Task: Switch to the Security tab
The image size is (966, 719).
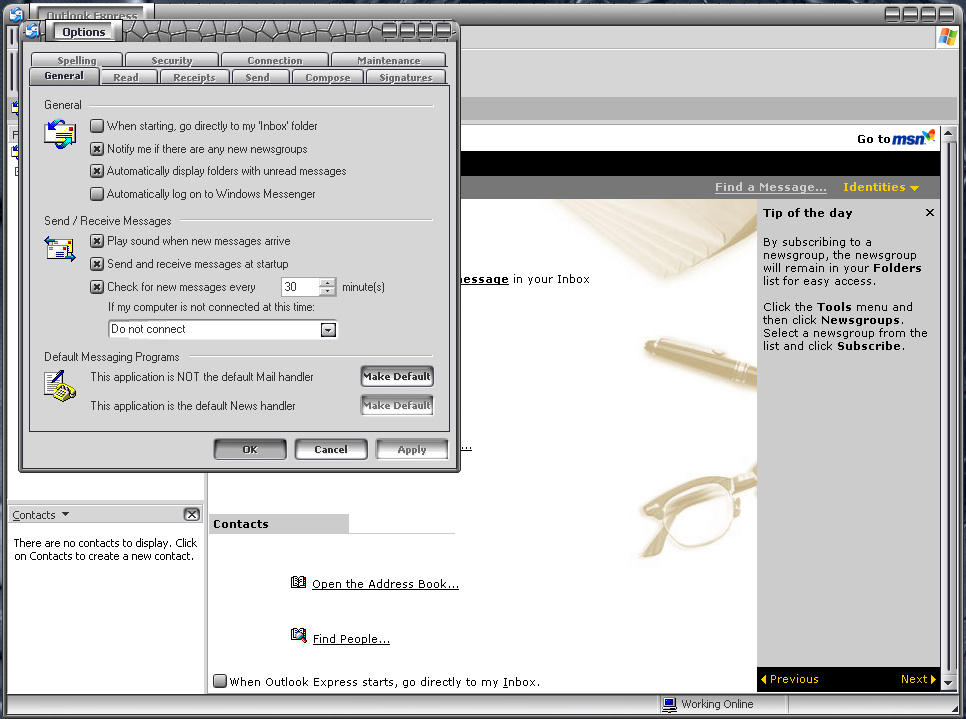Action: (x=172, y=60)
